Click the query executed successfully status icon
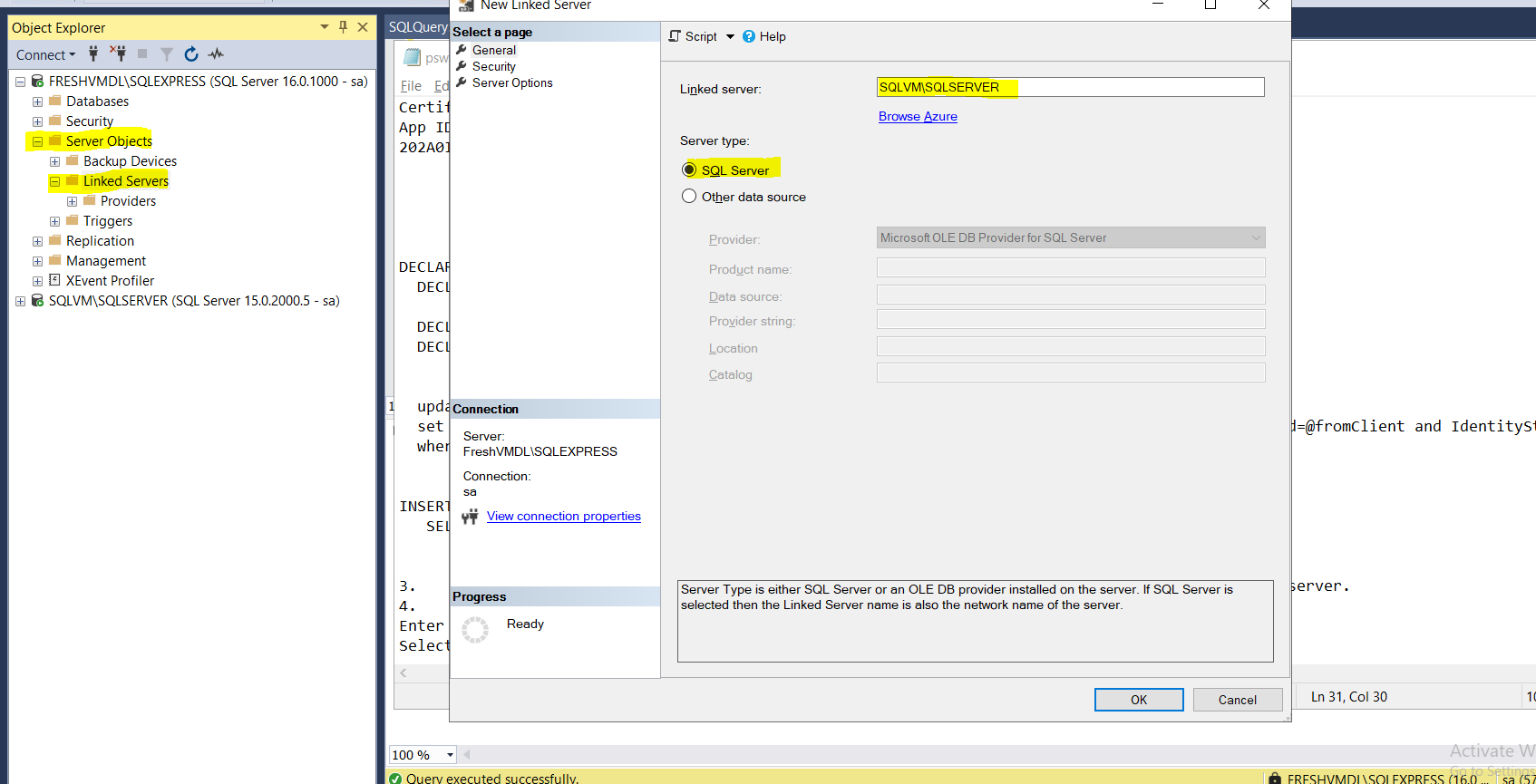Screen dimensions: 1536x784 click(395, 779)
